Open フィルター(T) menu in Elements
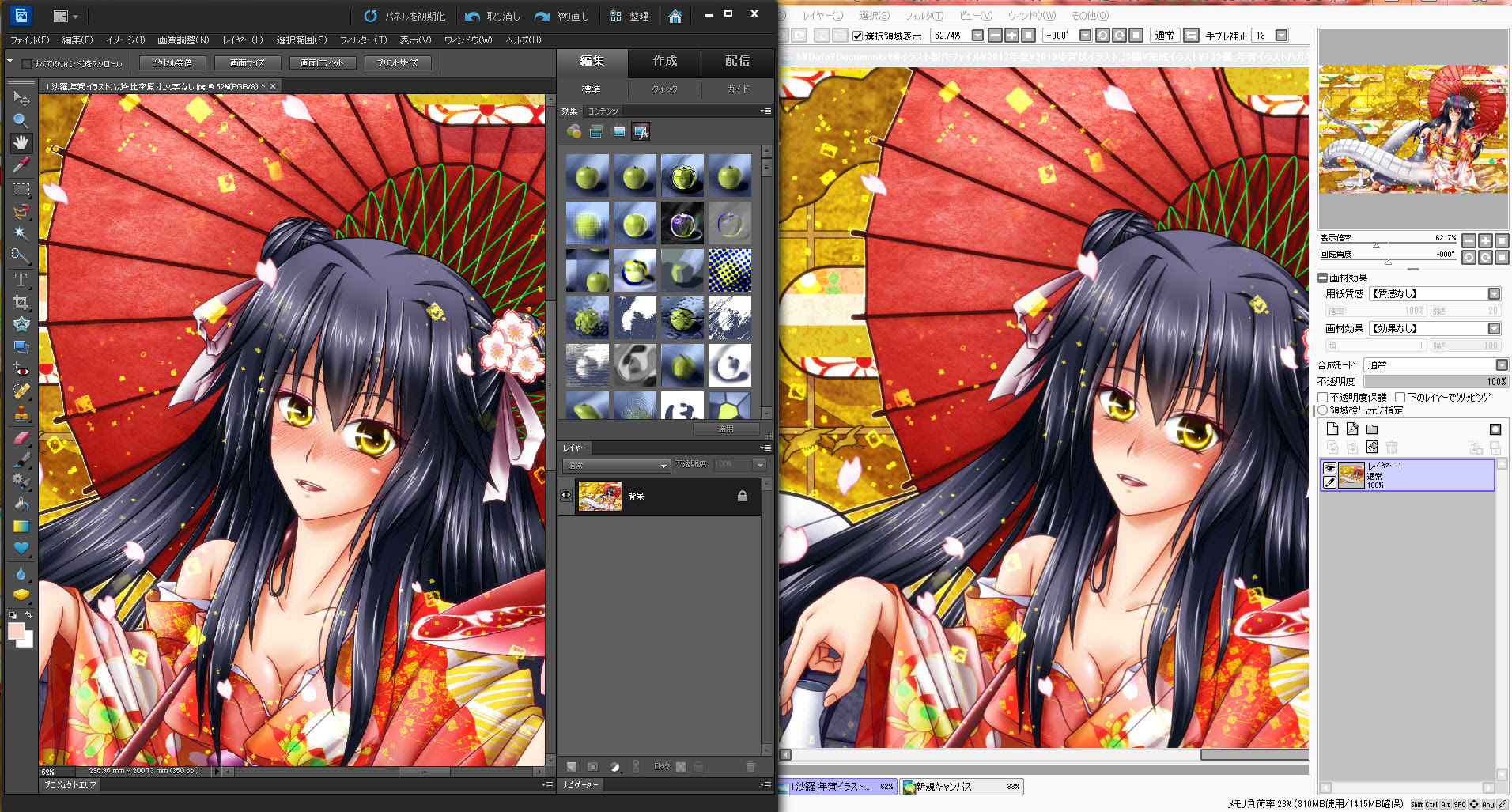The image size is (1512, 812). [x=364, y=40]
